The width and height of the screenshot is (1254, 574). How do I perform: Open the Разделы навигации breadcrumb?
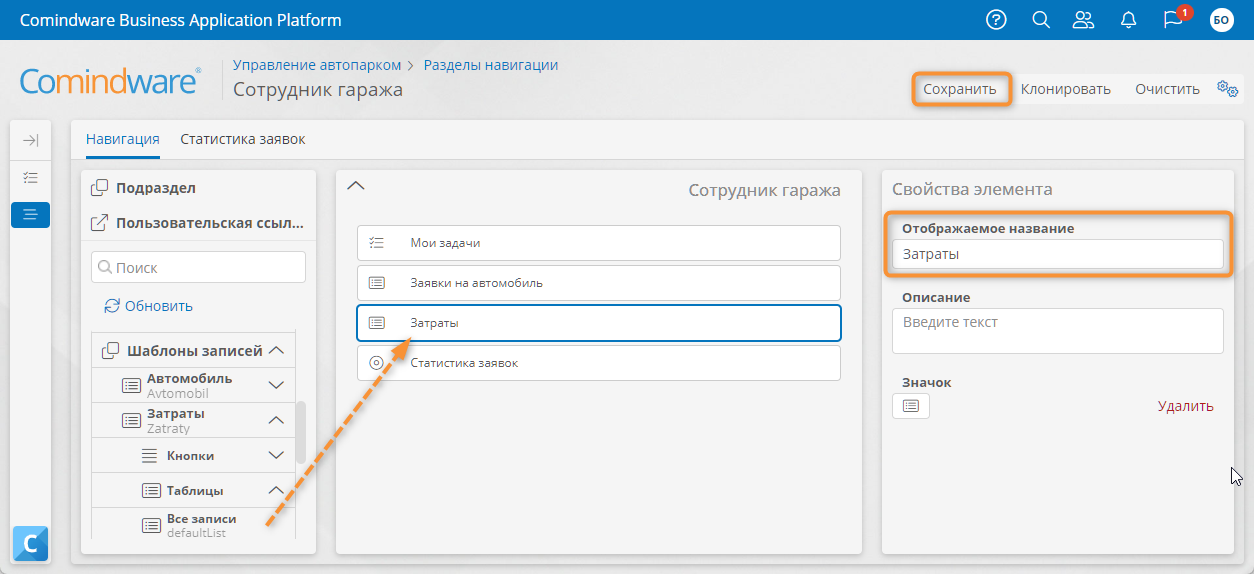point(491,65)
